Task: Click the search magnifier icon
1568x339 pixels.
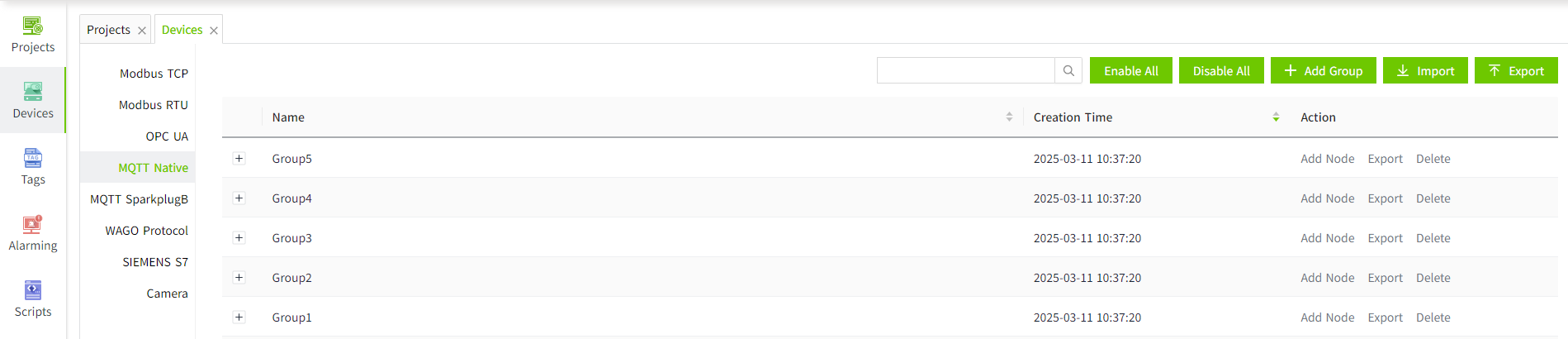Action: point(1068,71)
